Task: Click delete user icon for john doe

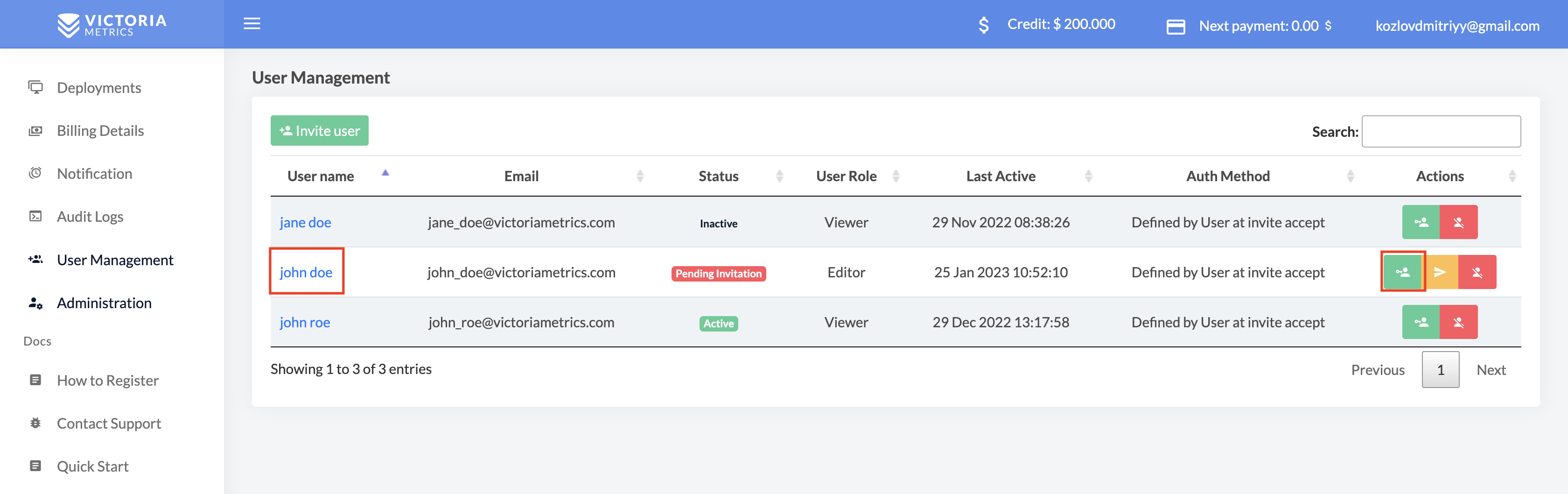Action: [1477, 272]
